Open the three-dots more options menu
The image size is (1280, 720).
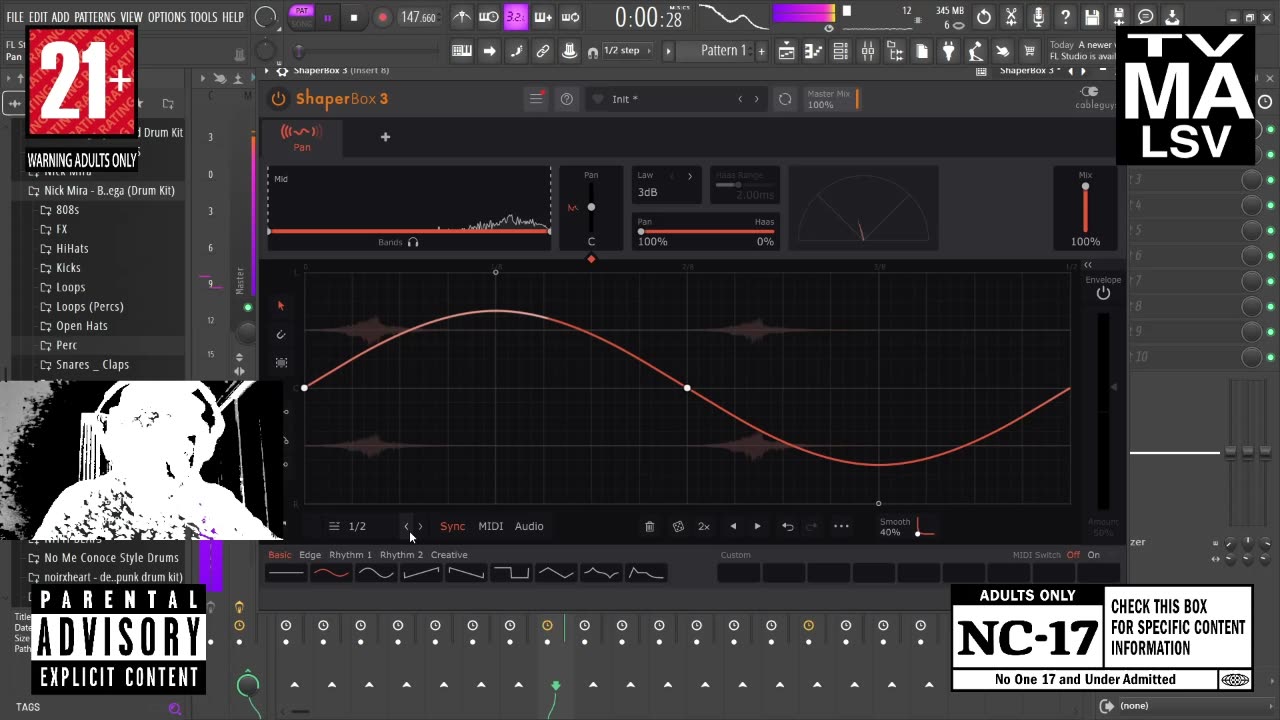(x=841, y=526)
